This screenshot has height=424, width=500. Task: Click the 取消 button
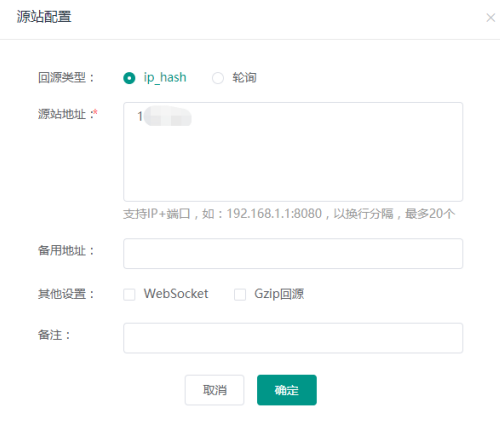pyautogui.click(x=214, y=390)
